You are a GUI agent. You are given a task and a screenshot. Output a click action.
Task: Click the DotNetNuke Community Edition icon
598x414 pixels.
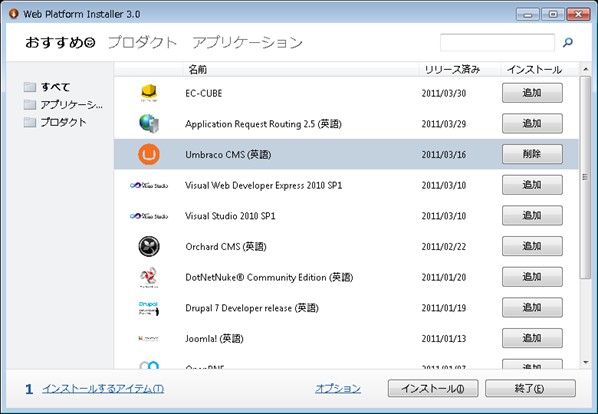pyautogui.click(x=149, y=277)
